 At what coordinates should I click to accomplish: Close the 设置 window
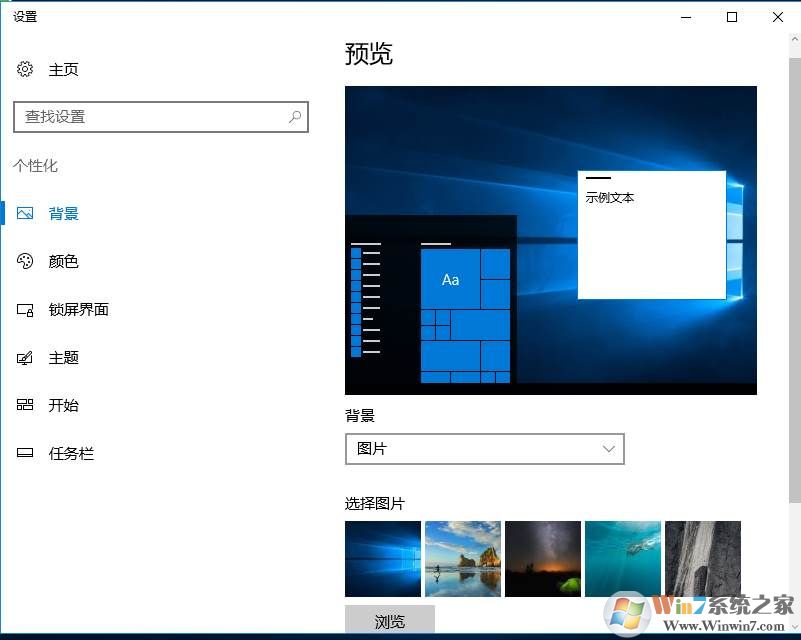point(778,17)
